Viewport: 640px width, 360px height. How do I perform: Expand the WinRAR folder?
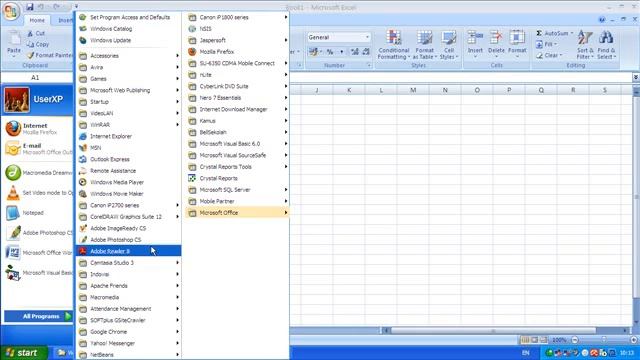coord(128,125)
